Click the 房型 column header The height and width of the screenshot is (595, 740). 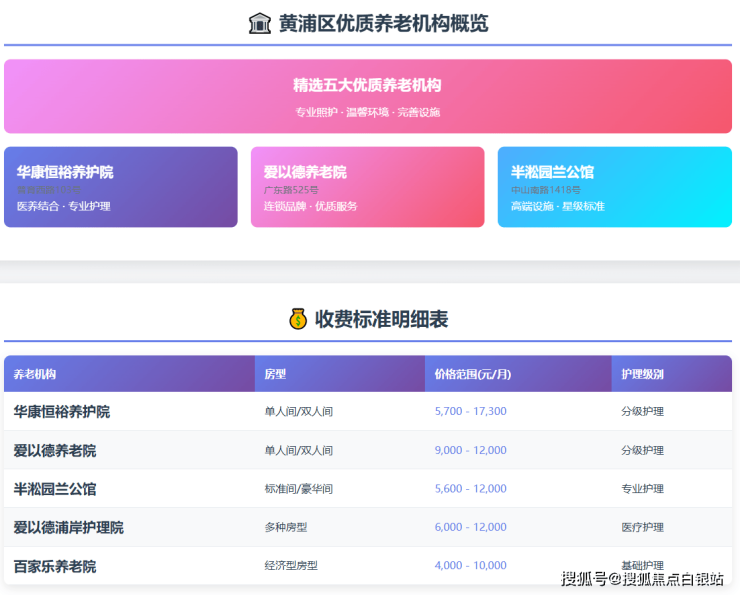click(x=275, y=374)
